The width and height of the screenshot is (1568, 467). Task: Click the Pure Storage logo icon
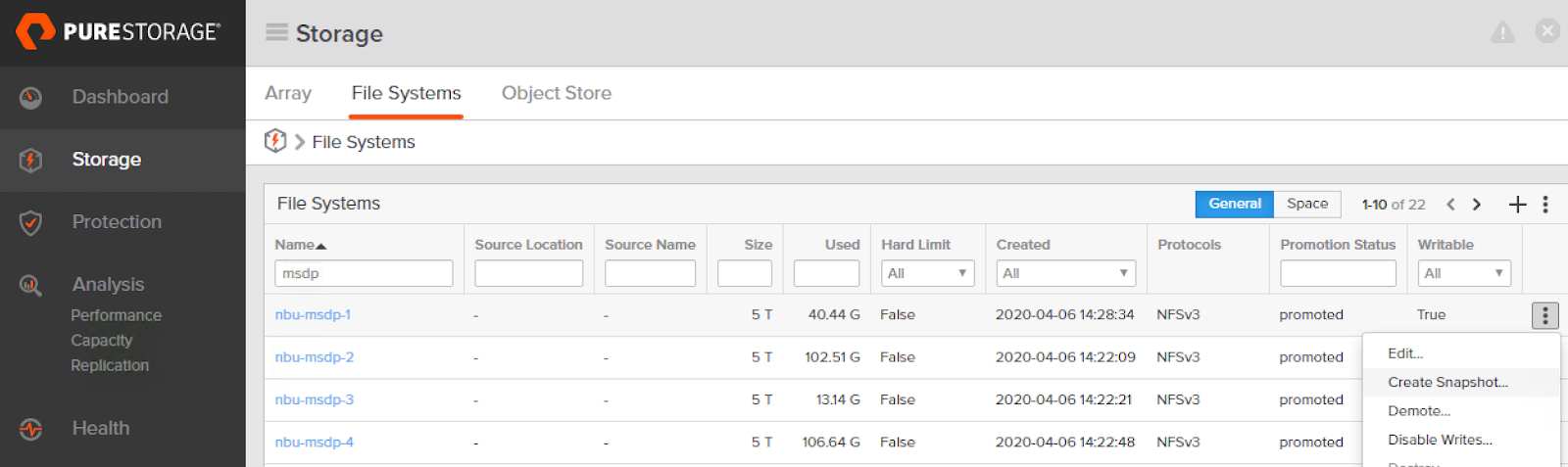35,31
